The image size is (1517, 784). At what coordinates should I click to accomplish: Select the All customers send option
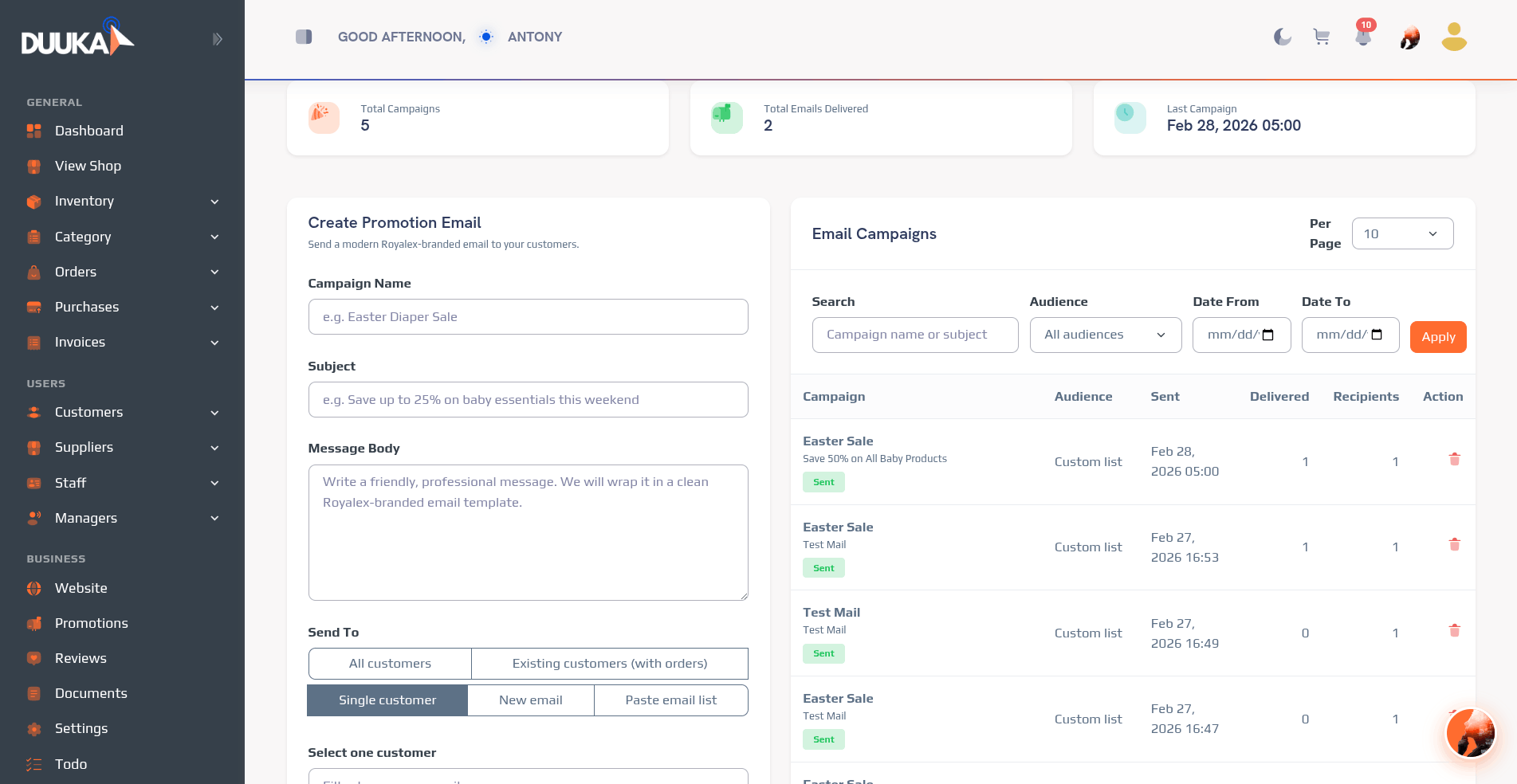390,664
